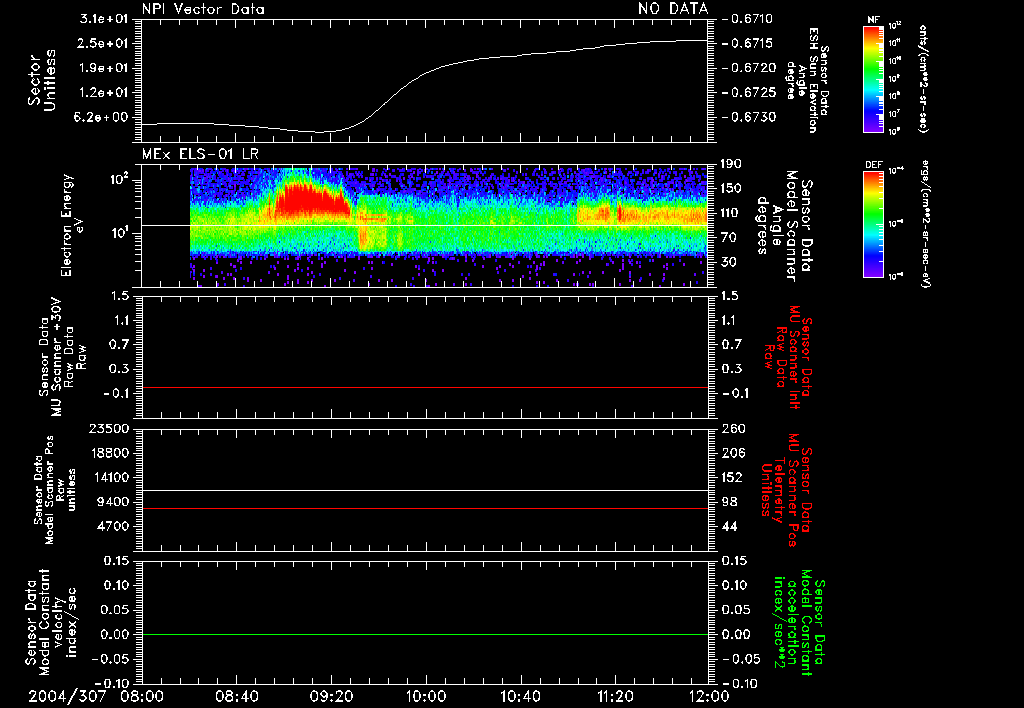Click the '98' telemetry tick value

pos(729,502)
